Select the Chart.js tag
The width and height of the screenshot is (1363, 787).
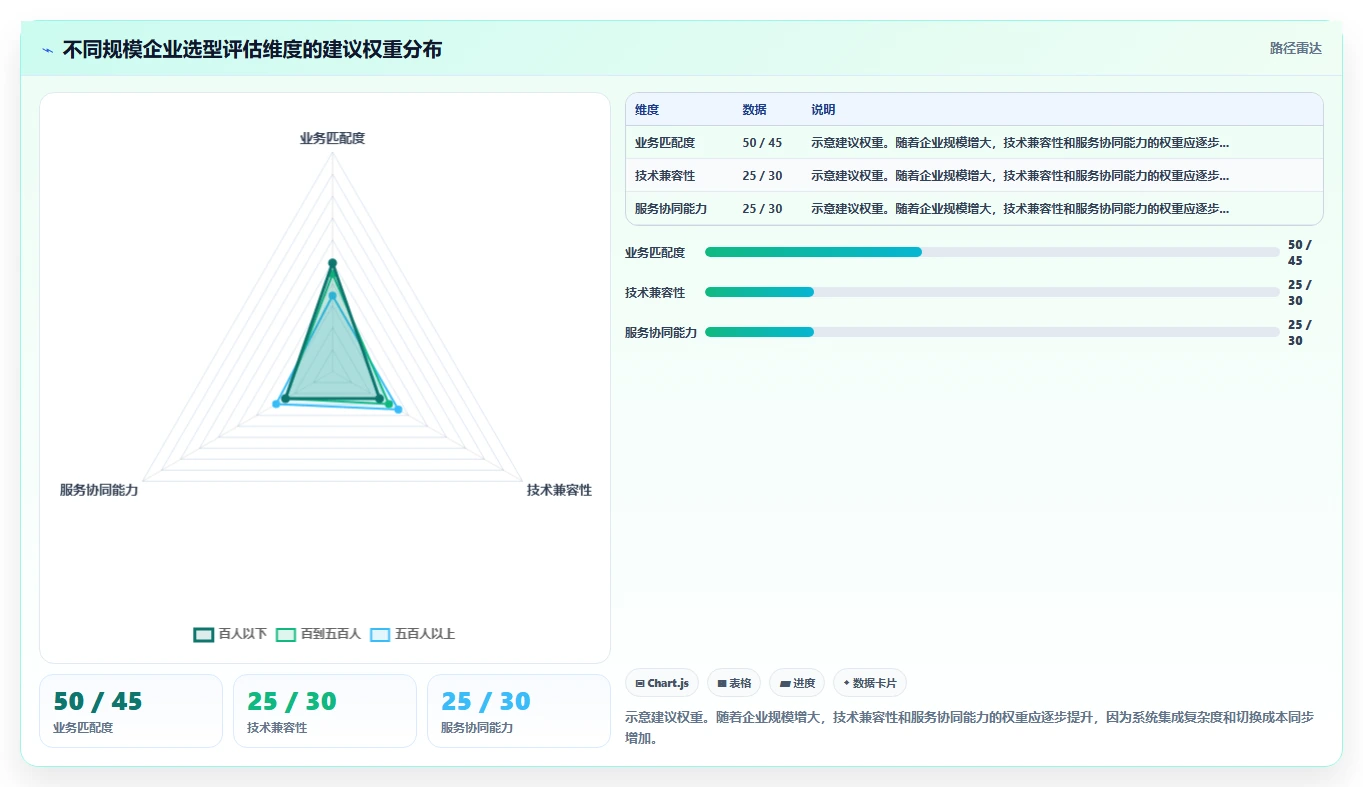click(x=662, y=683)
